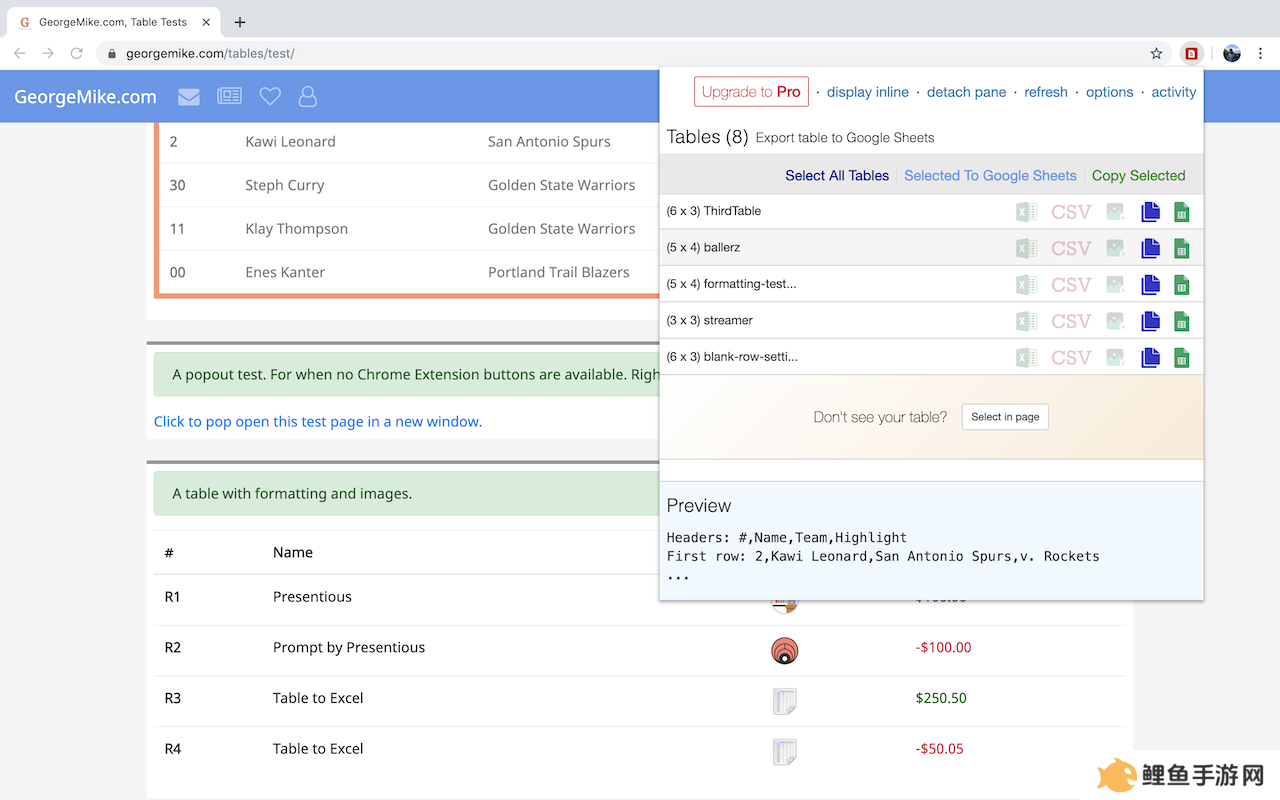Click the red circular image in row R2
Screen dimensions: 1280x800
[785, 651]
